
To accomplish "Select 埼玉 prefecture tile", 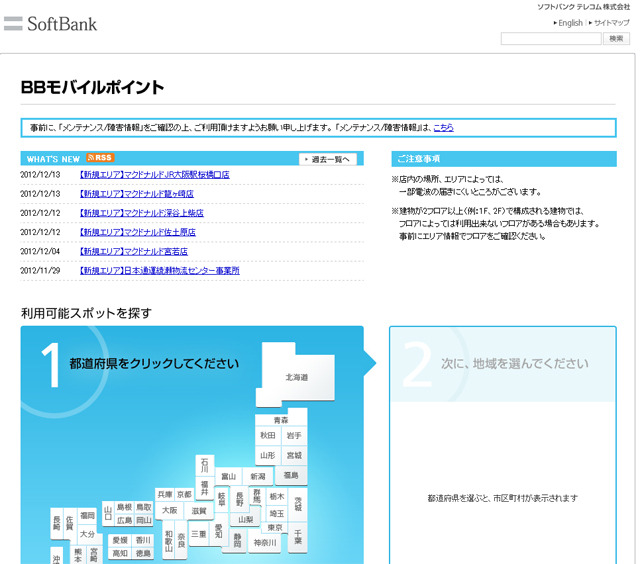I will click(277, 513).
